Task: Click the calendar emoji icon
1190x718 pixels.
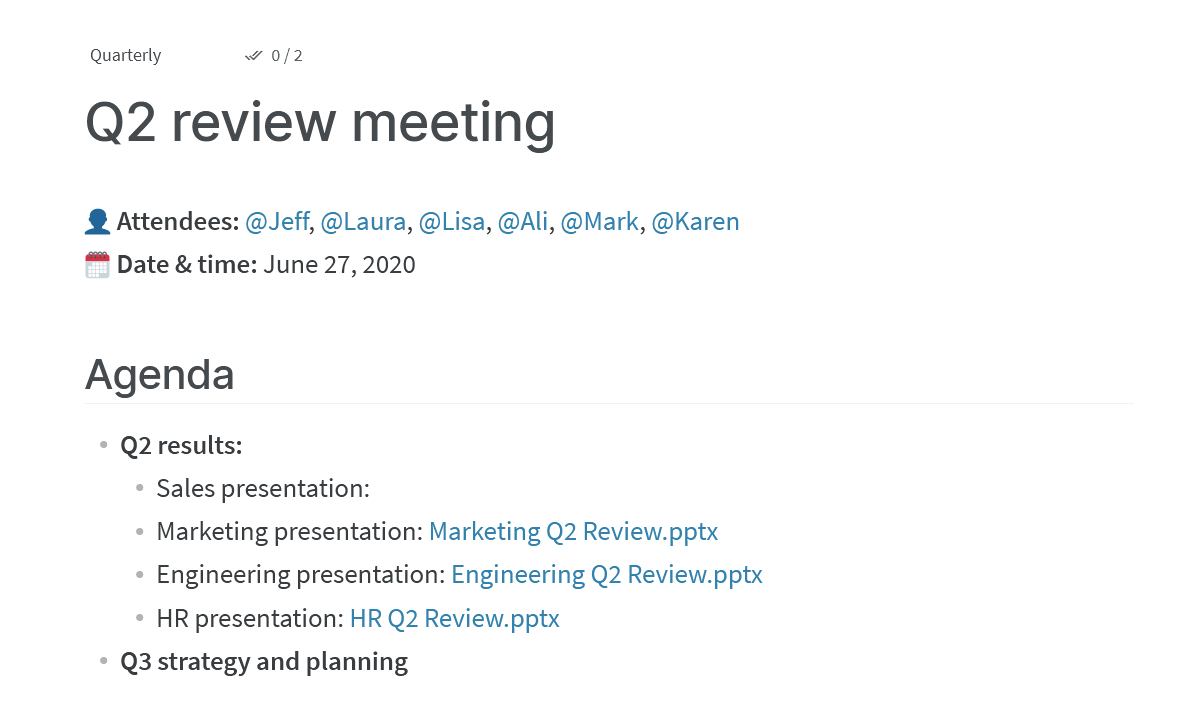Action: (x=97, y=265)
